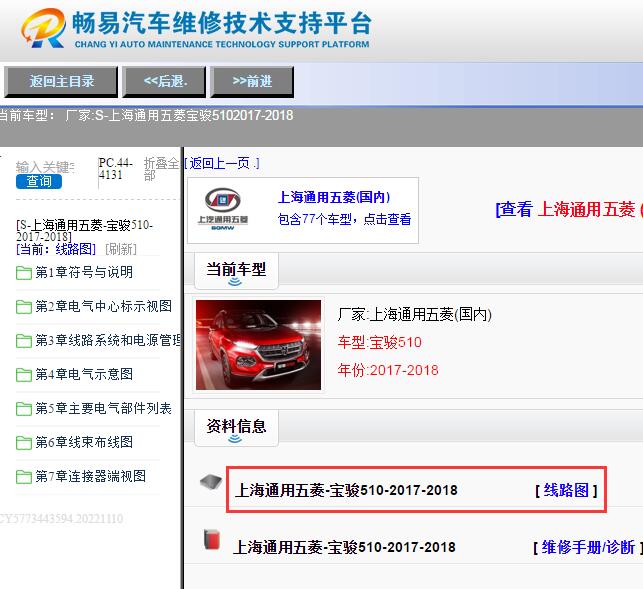Image resolution: width=643 pixels, height=589 pixels.
Task: Select the 当前车型 tab header
Action: coord(236,271)
